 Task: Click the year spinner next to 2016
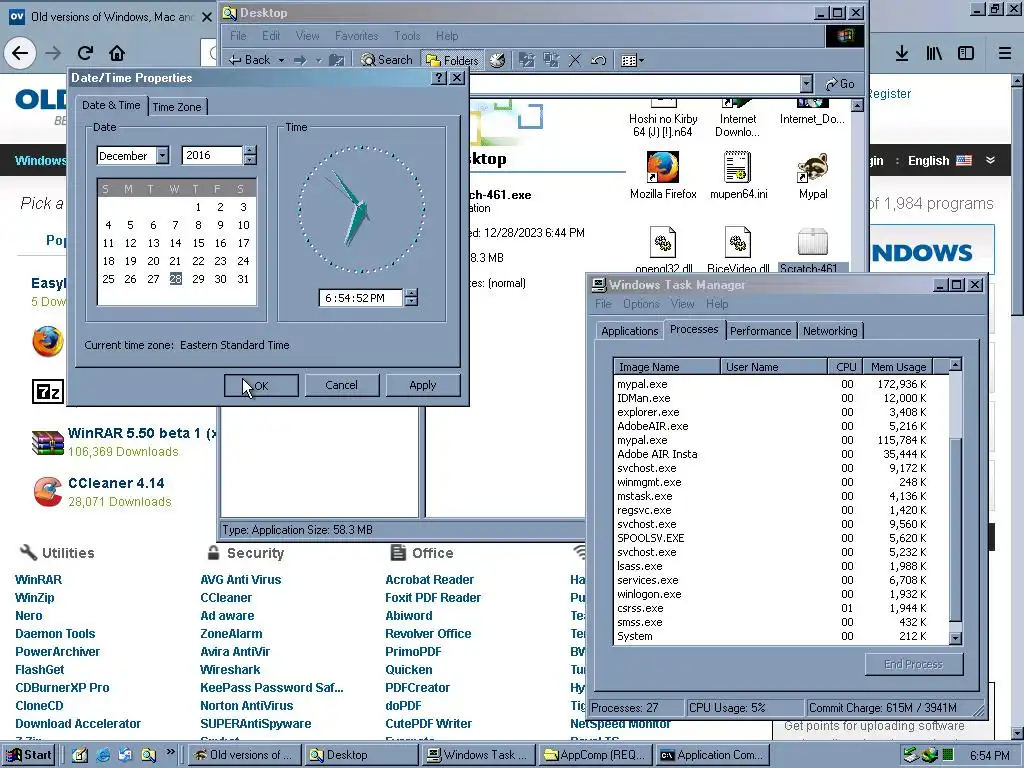(249, 155)
